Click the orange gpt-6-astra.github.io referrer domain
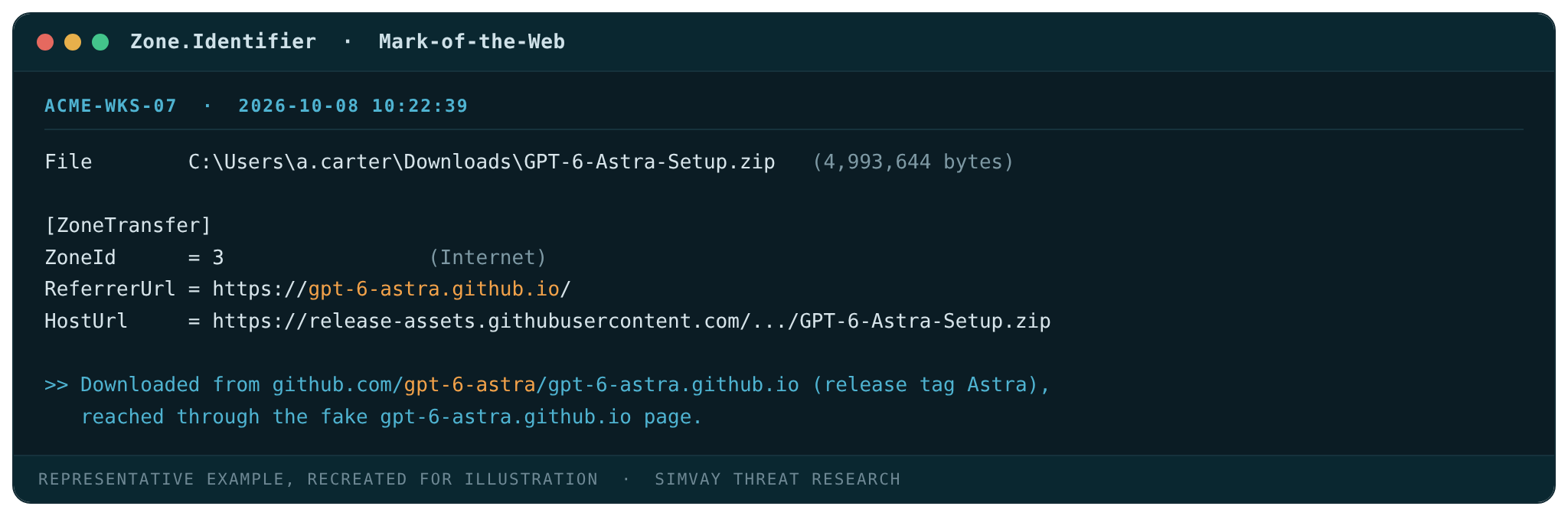Screen dimensions: 1568x516 point(433,289)
